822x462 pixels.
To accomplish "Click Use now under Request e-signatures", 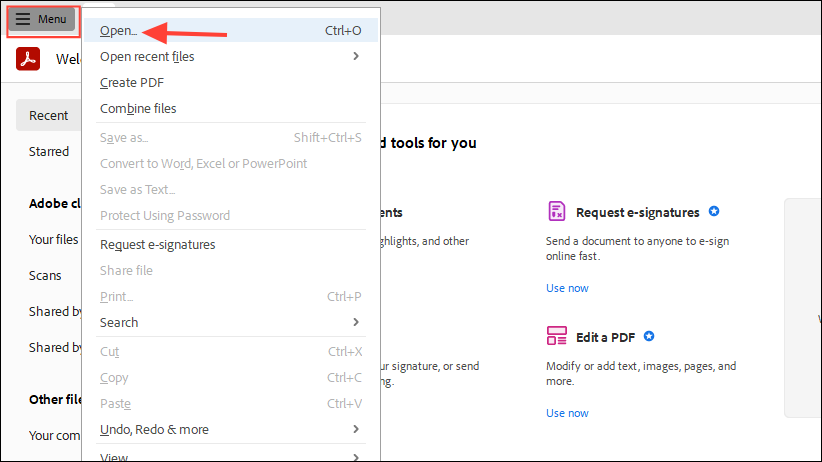I will 567,288.
